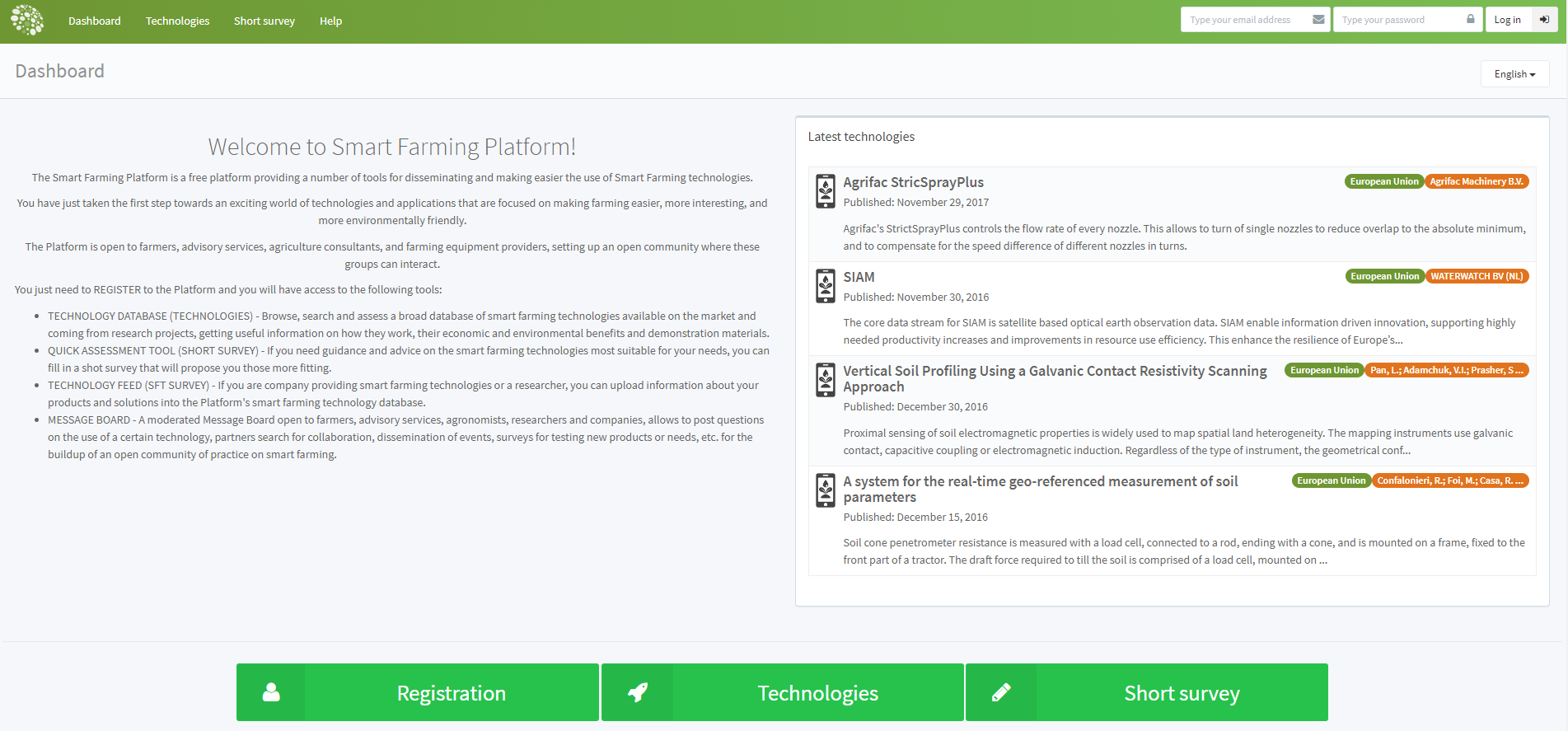This screenshot has width=1568, height=731.
Task: Click the Smart Farming Platform logo
Action: click(x=27, y=21)
